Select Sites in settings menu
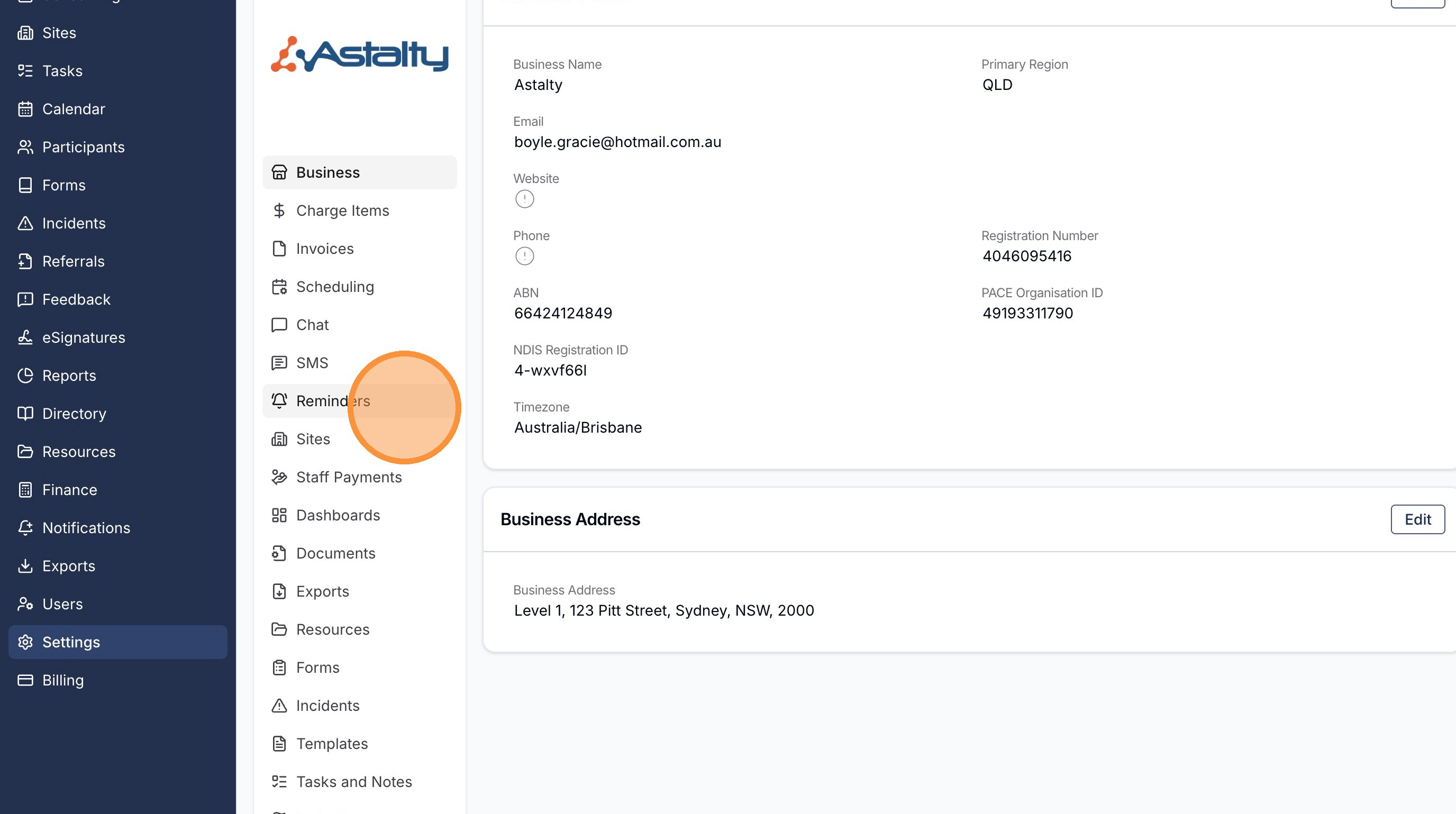Image resolution: width=1456 pixels, height=814 pixels. coord(359,439)
